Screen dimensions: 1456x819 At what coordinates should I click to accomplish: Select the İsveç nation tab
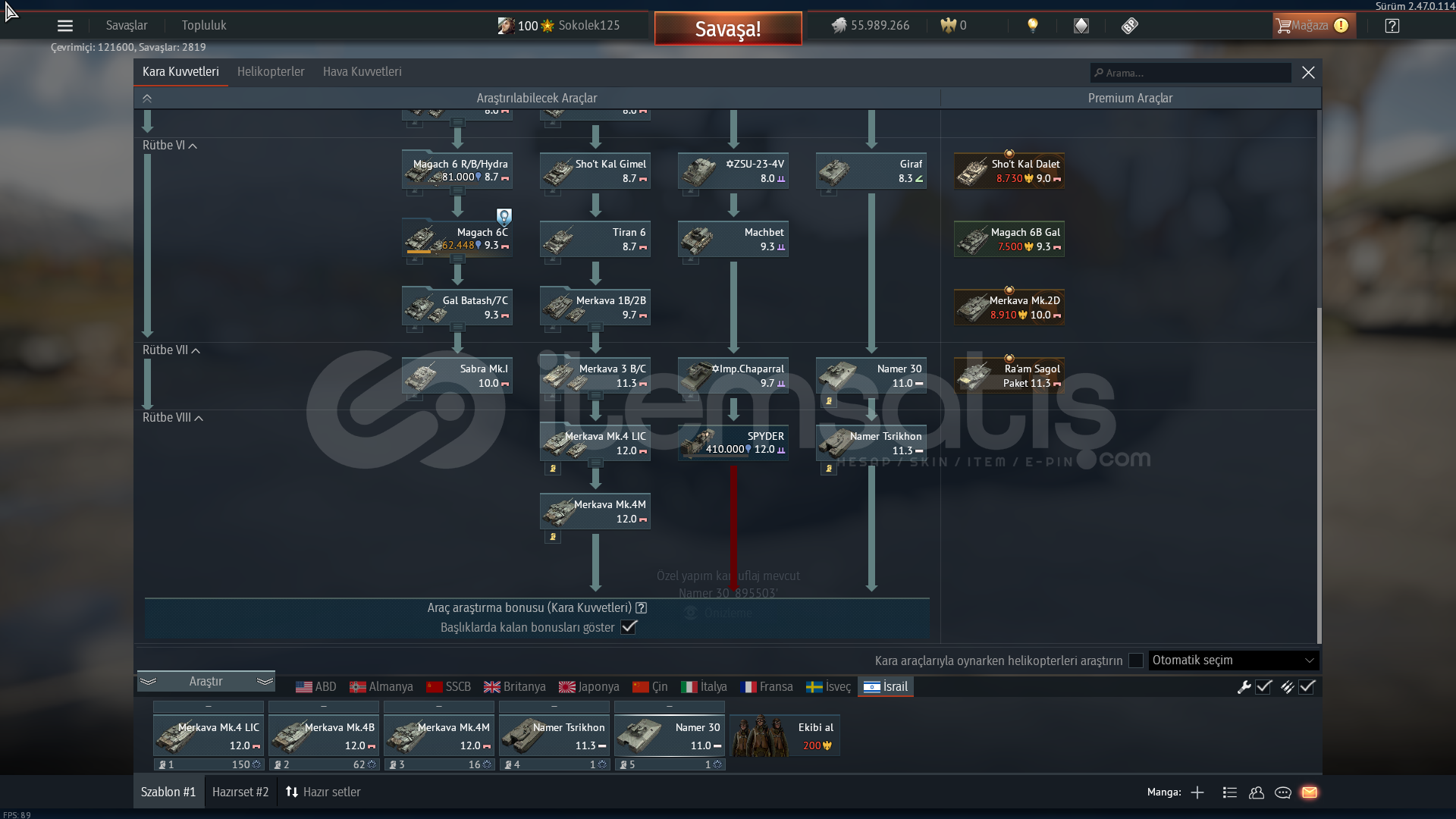(x=828, y=687)
